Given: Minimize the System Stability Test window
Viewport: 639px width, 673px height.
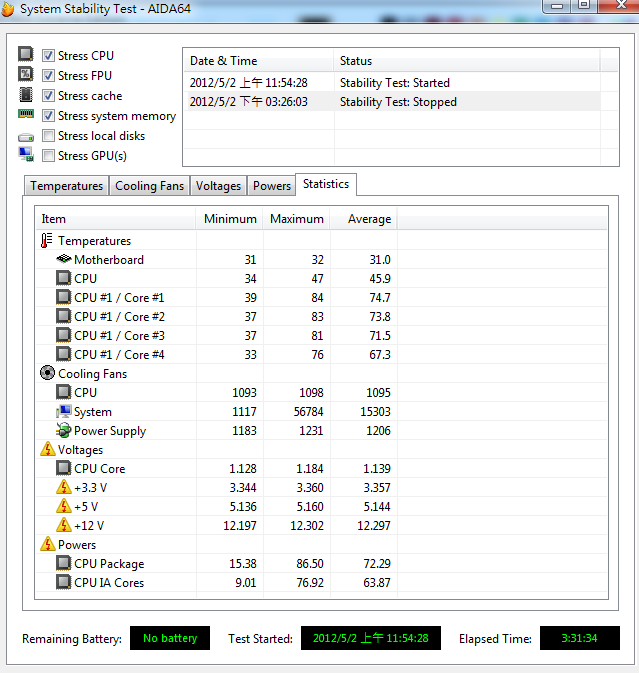Looking at the screenshot, I should [557, 6].
